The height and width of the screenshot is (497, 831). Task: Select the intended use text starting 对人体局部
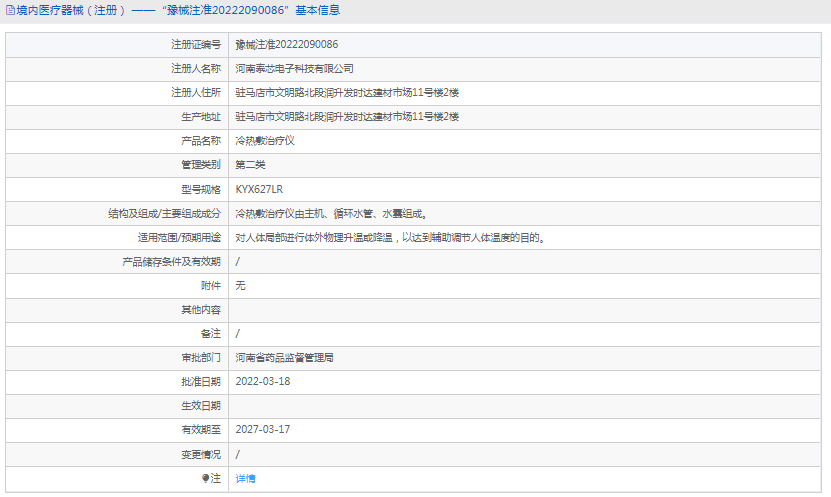[391, 238]
